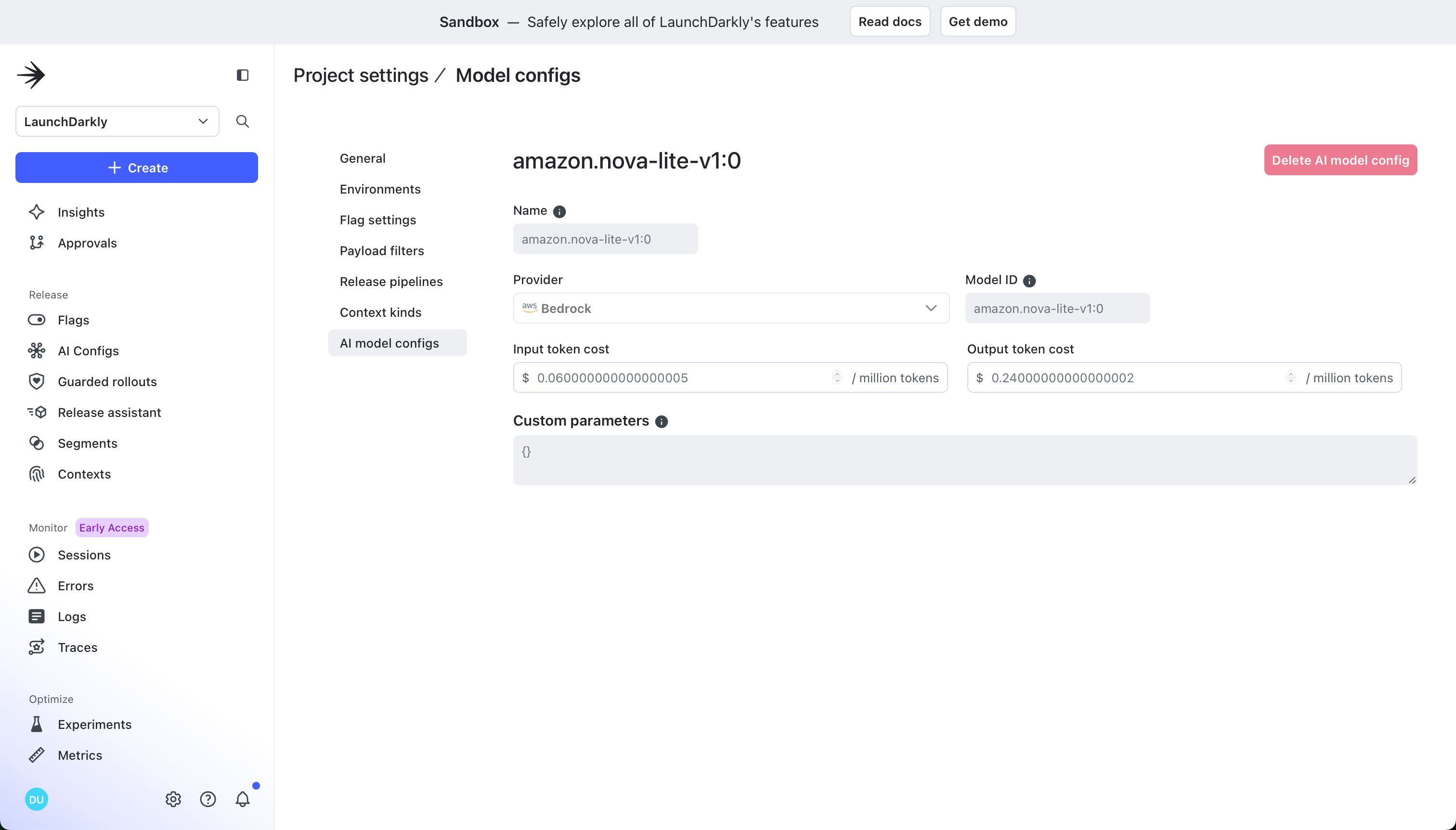The height and width of the screenshot is (830, 1456).
Task: Open Segments page
Action: [87, 443]
